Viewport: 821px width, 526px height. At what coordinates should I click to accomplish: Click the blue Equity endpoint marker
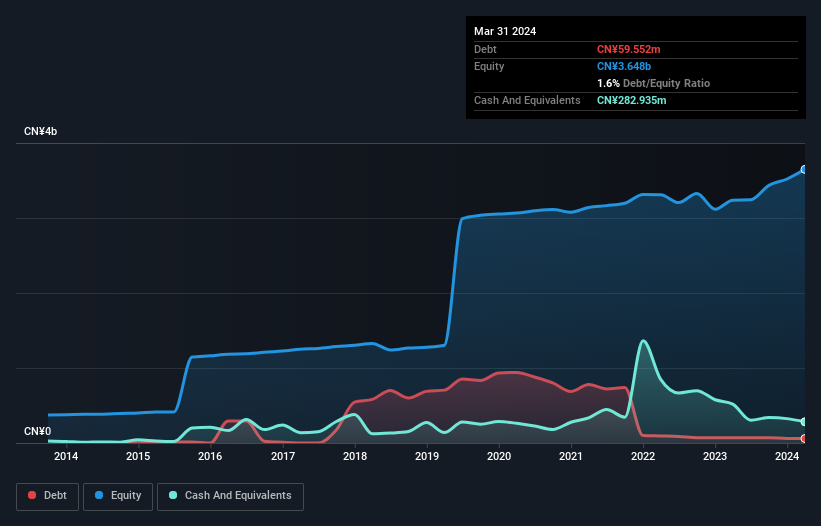804,170
